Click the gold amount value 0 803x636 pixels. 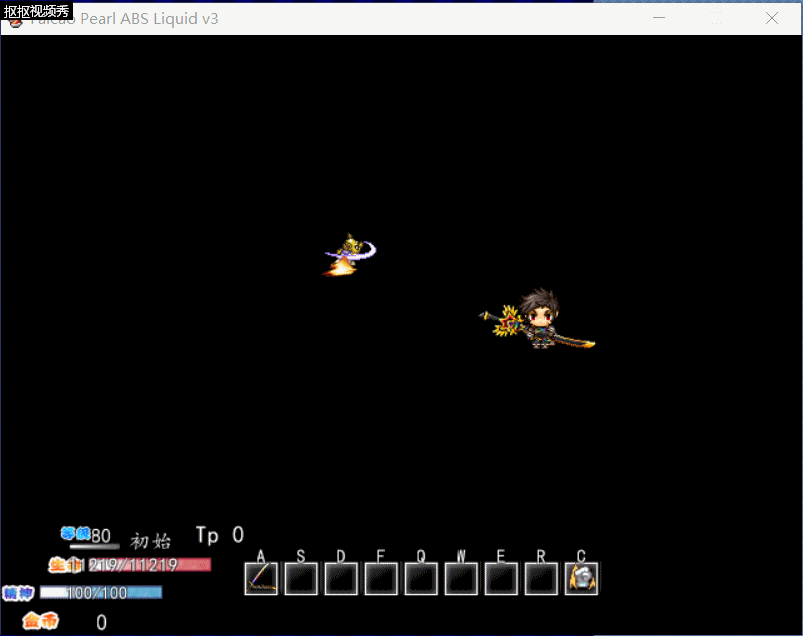[x=101, y=622]
